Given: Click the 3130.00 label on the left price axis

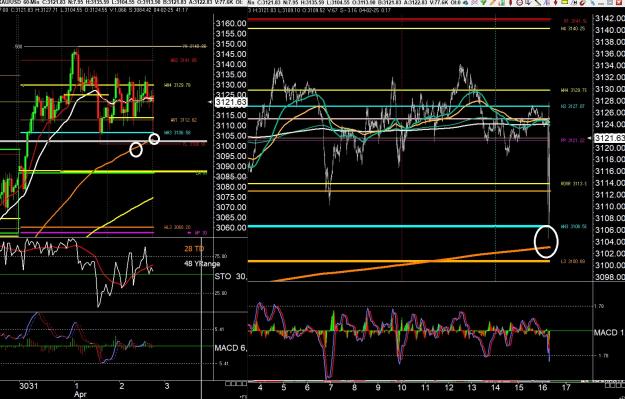Looking at the screenshot, I should coord(231,85).
